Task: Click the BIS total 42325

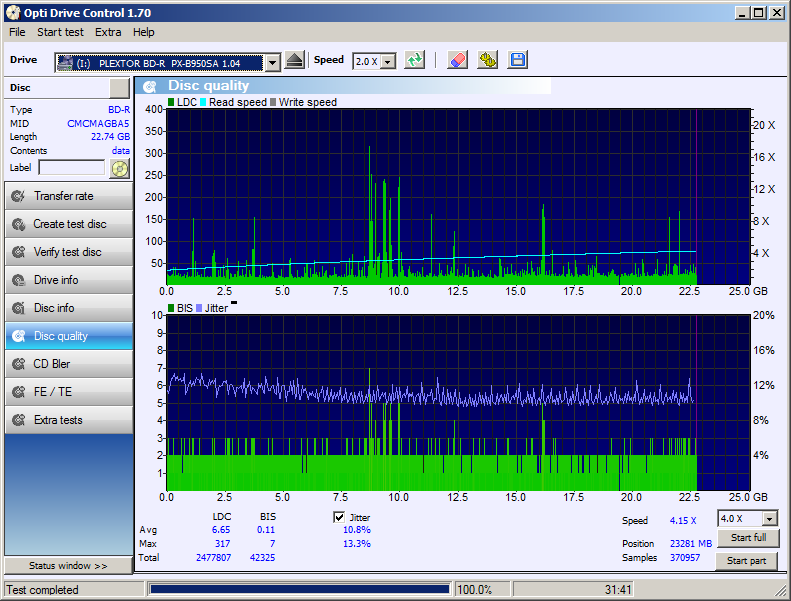Action: (262, 558)
